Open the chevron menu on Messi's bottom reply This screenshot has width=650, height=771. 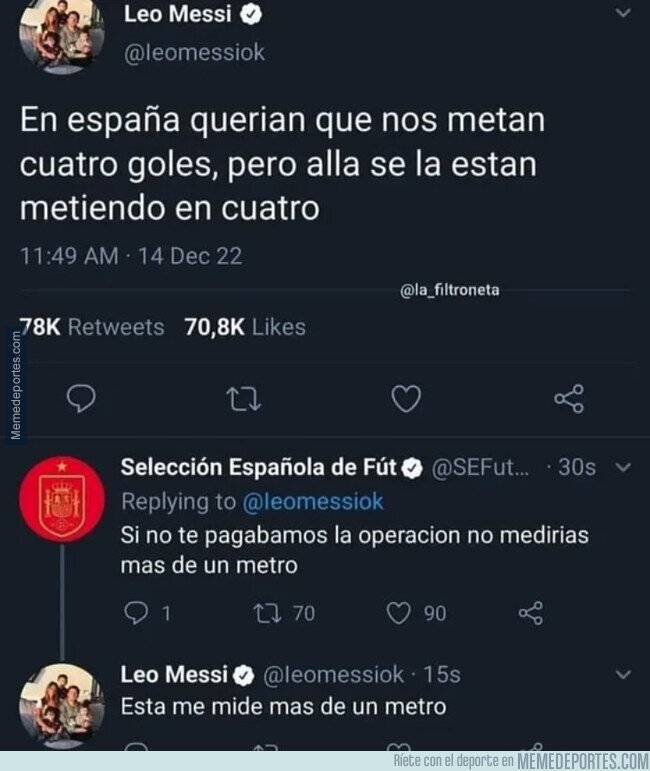click(621, 675)
